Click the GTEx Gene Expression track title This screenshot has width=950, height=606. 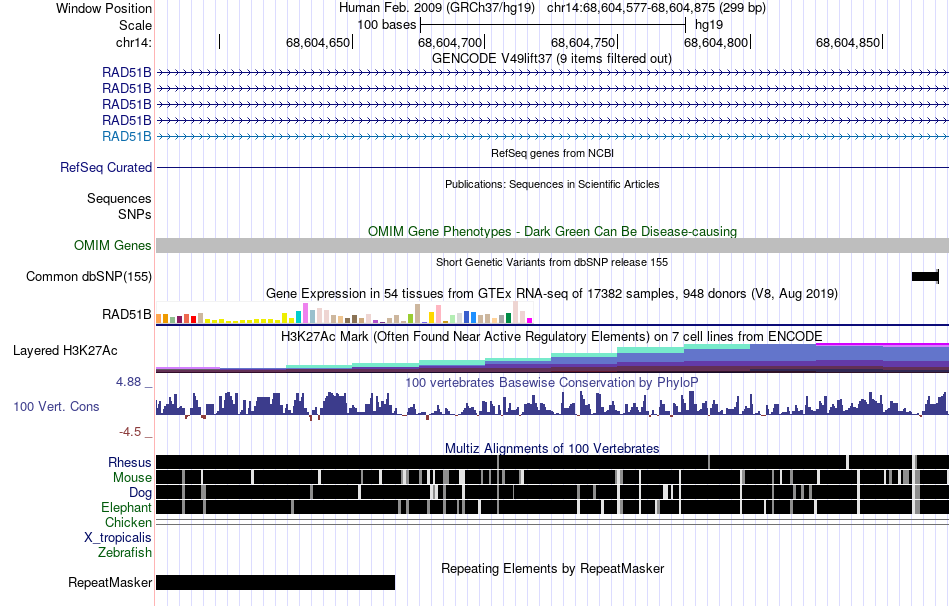(552, 294)
